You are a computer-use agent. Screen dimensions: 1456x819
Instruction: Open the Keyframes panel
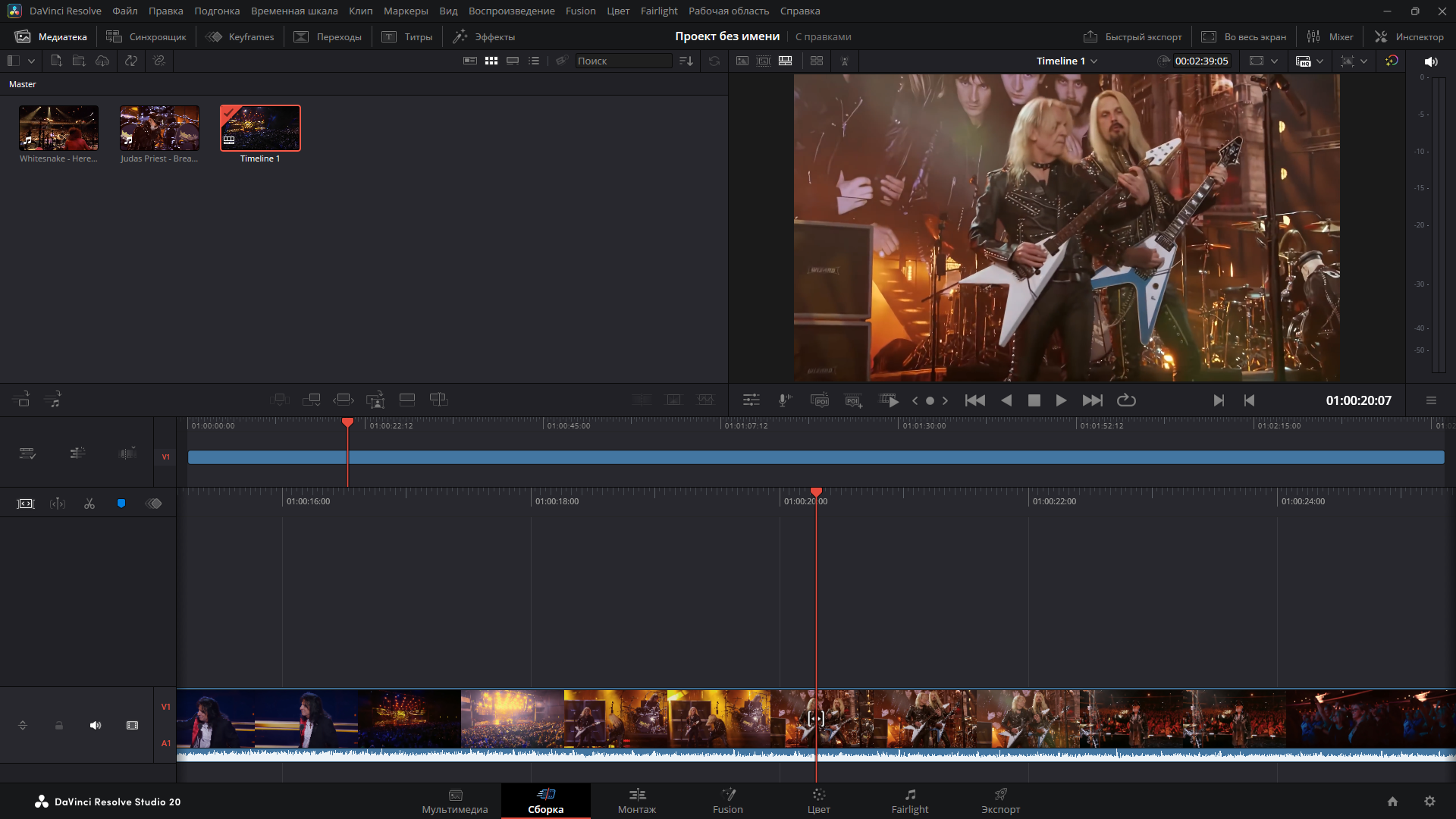[240, 36]
